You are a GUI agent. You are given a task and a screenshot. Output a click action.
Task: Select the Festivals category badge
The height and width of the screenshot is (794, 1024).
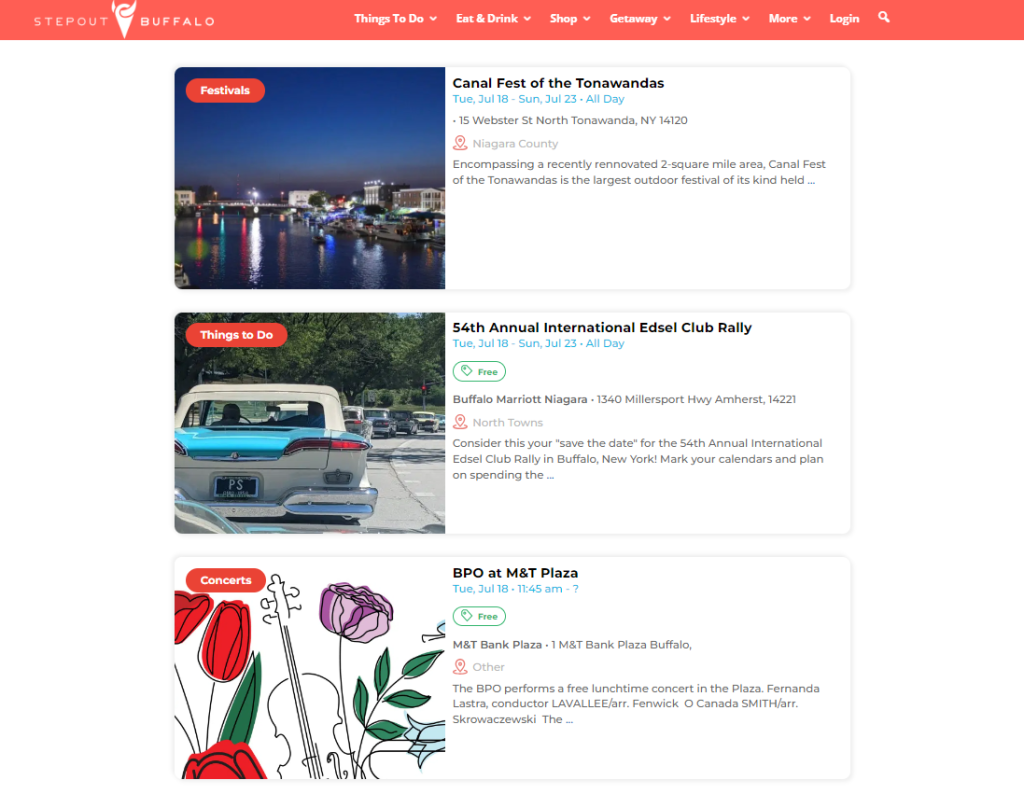pos(225,90)
